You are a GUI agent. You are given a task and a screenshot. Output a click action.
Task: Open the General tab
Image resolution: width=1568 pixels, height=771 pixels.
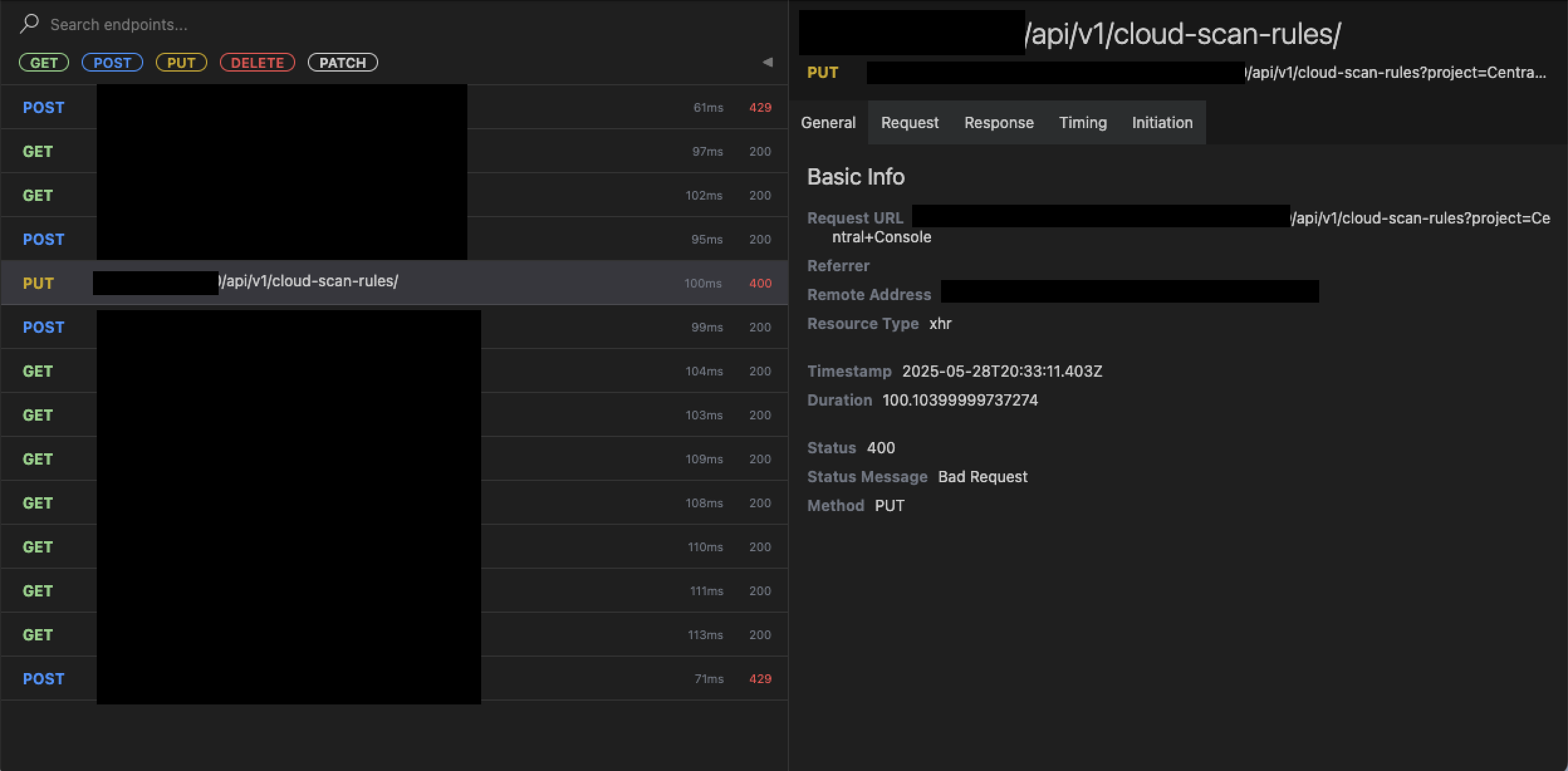(x=828, y=122)
